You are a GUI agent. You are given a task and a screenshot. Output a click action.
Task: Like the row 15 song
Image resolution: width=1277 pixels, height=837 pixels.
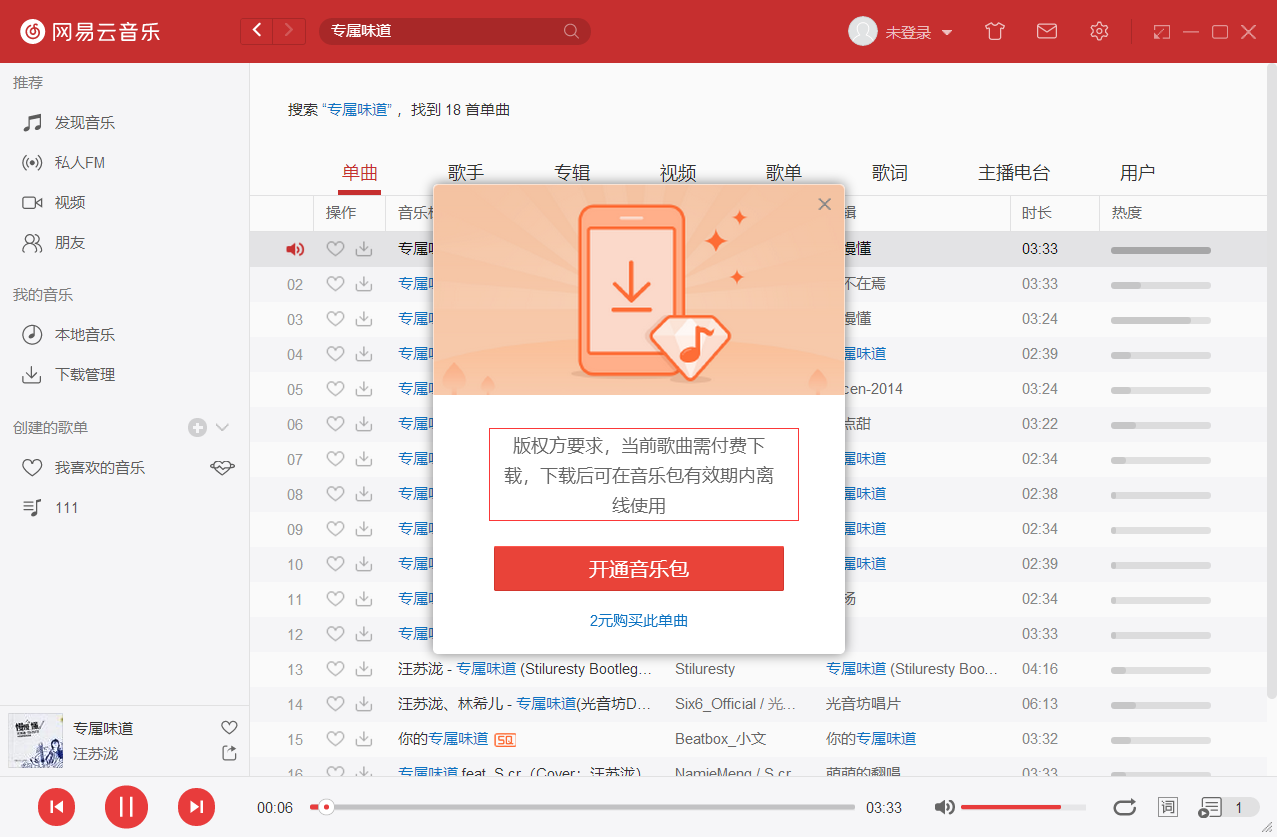click(335, 739)
